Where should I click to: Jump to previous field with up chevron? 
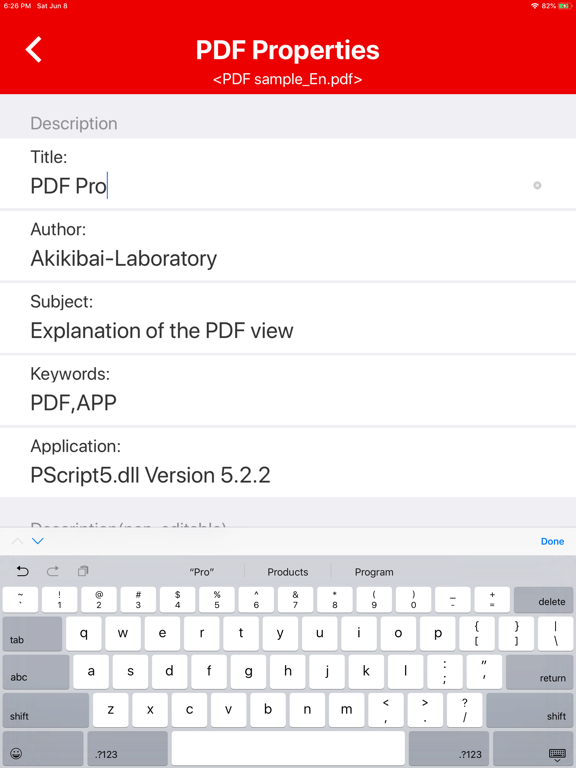pos(17,541)
